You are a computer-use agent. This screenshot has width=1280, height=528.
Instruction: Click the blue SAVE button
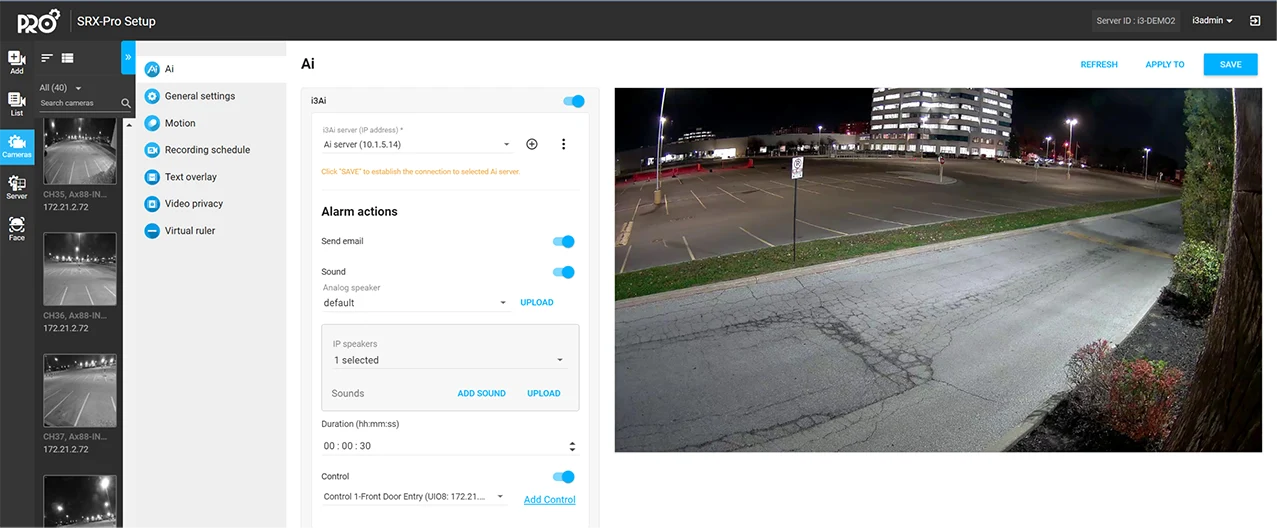(x=1230, y=64)
